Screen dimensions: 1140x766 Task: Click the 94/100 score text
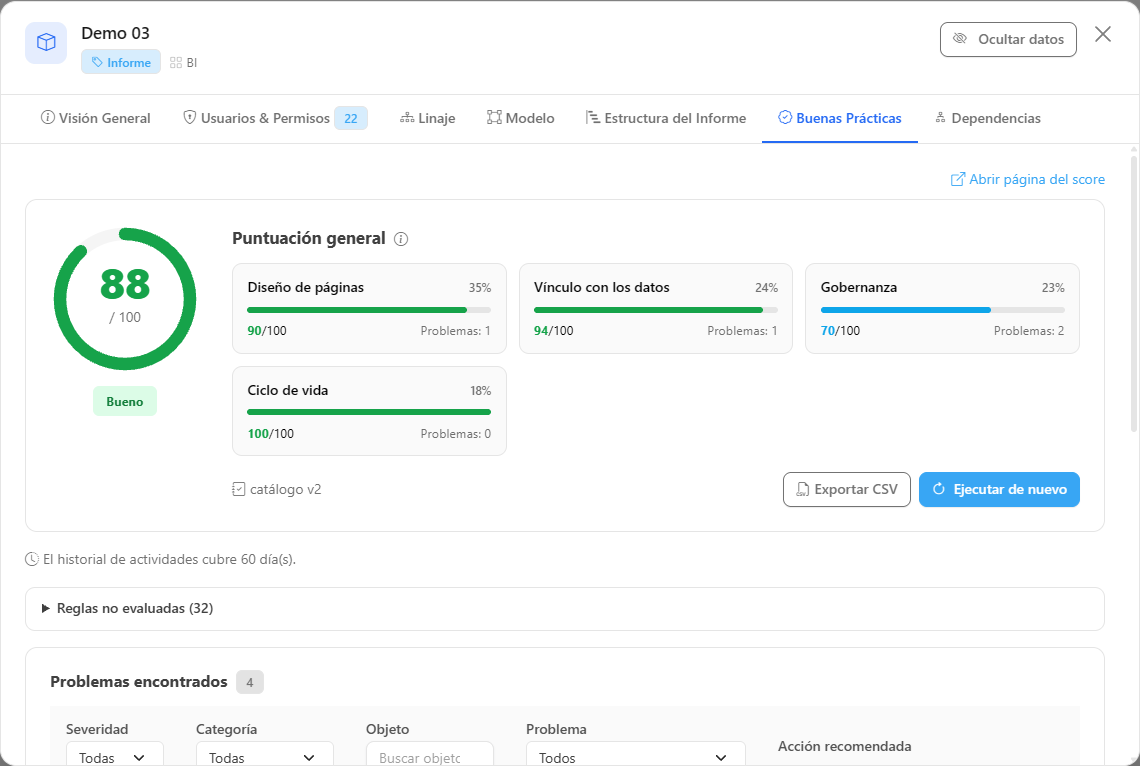click(x=553, y=331)
